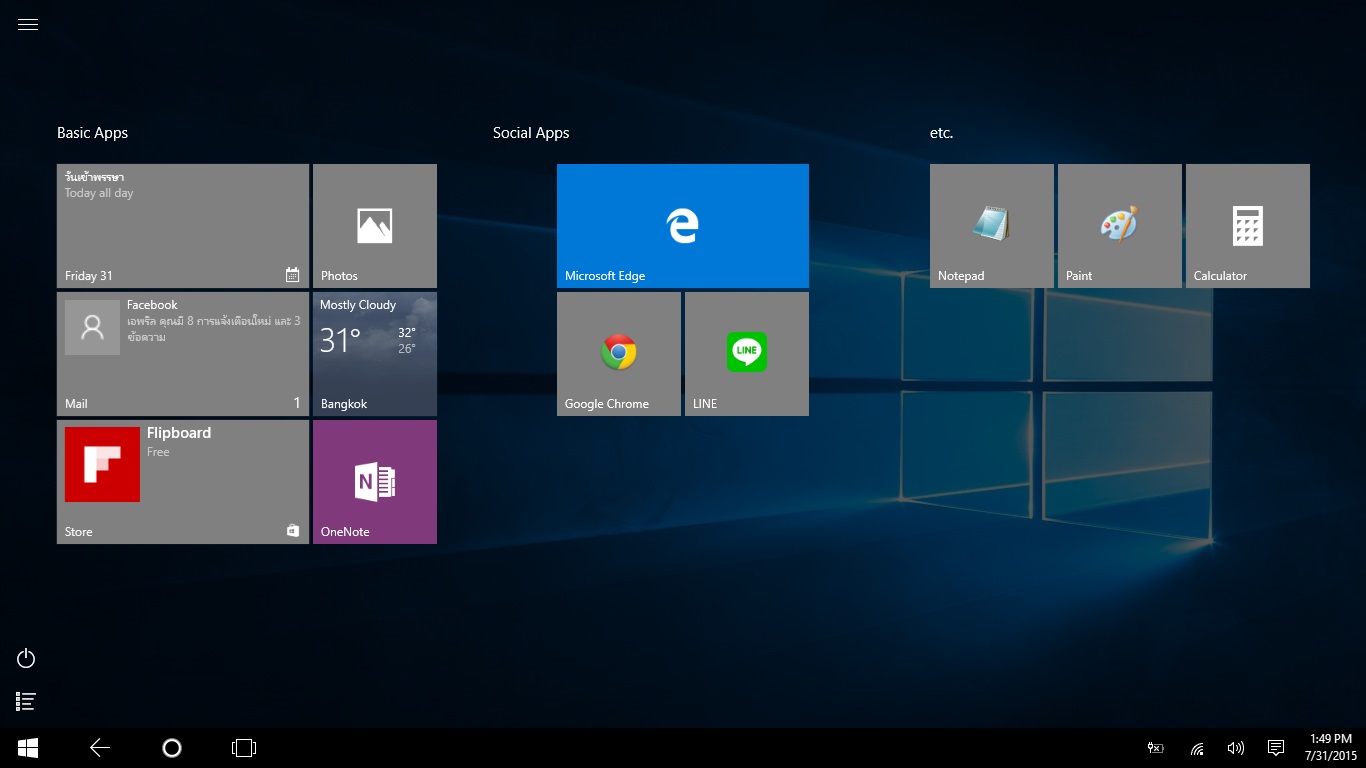Click the volume speaker tray icon

1236,748
